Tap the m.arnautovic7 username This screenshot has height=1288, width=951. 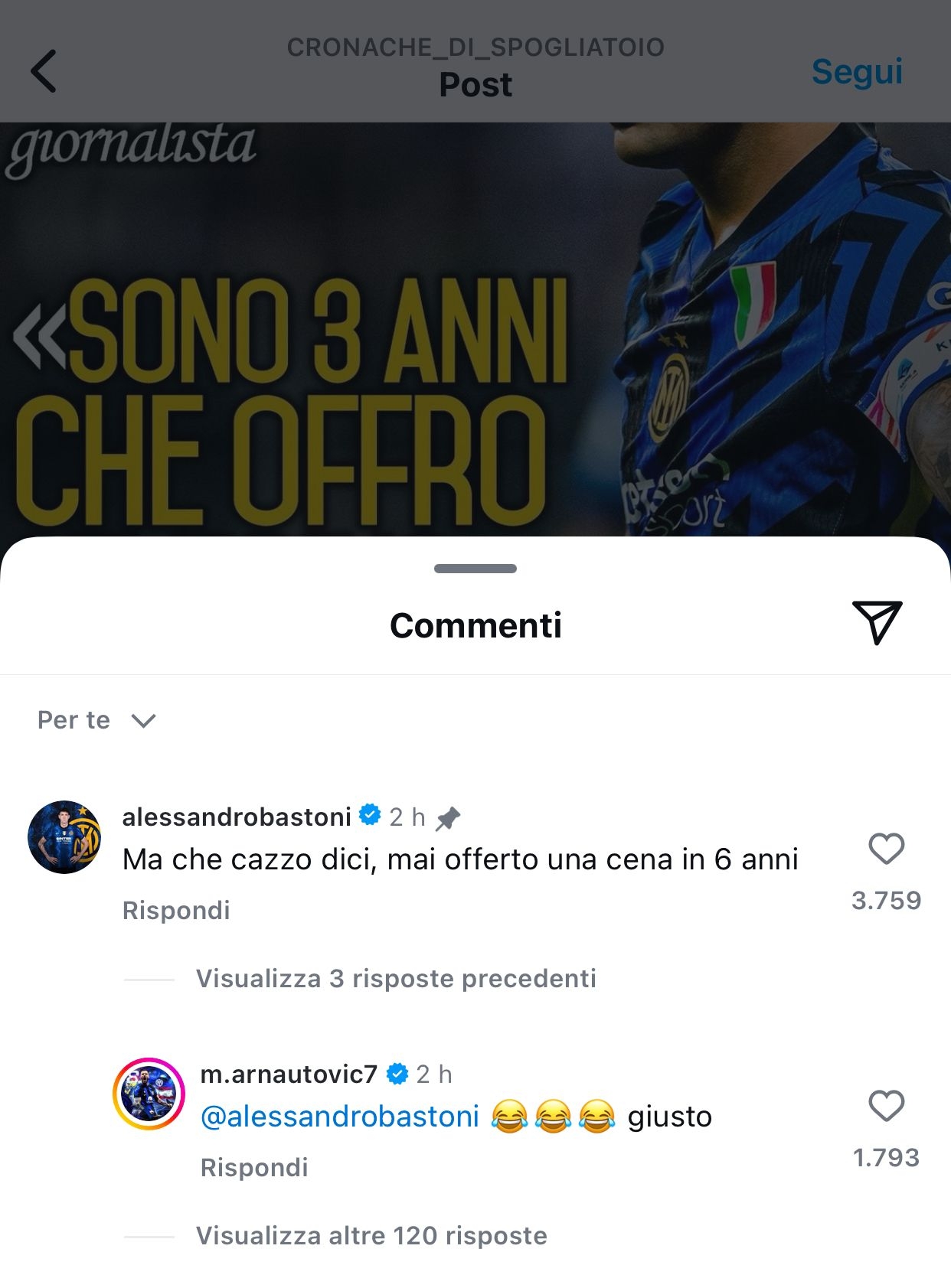pos(289,1074)
